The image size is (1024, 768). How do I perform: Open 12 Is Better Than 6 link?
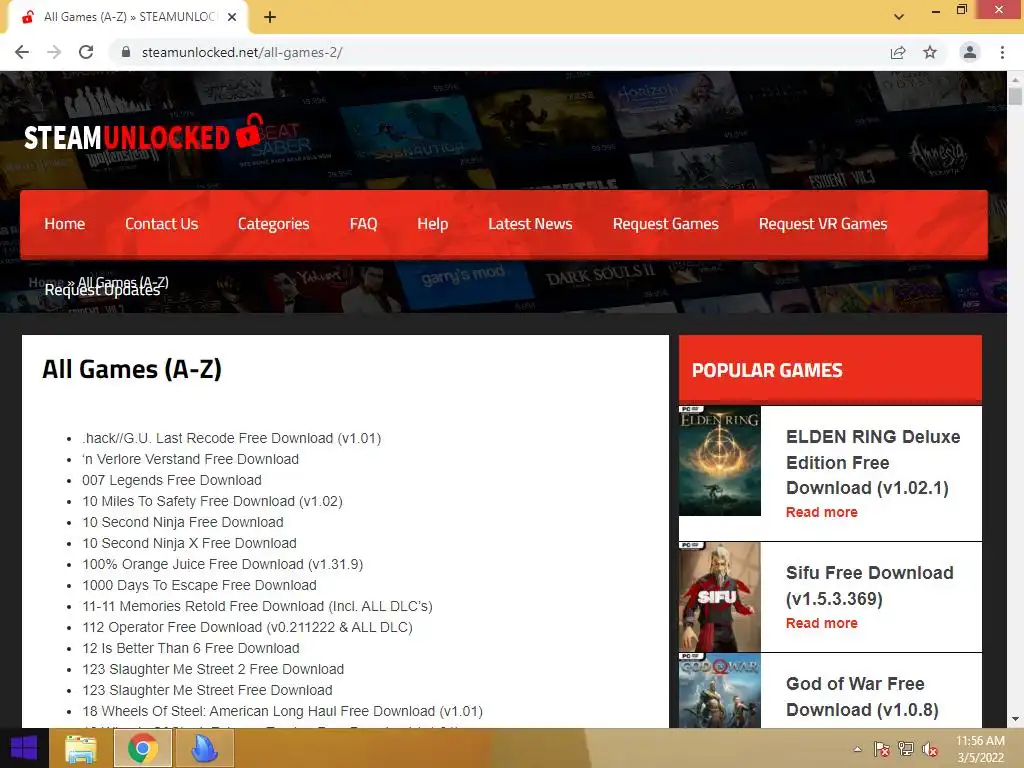pyautogui.click(x=191, y=648)
